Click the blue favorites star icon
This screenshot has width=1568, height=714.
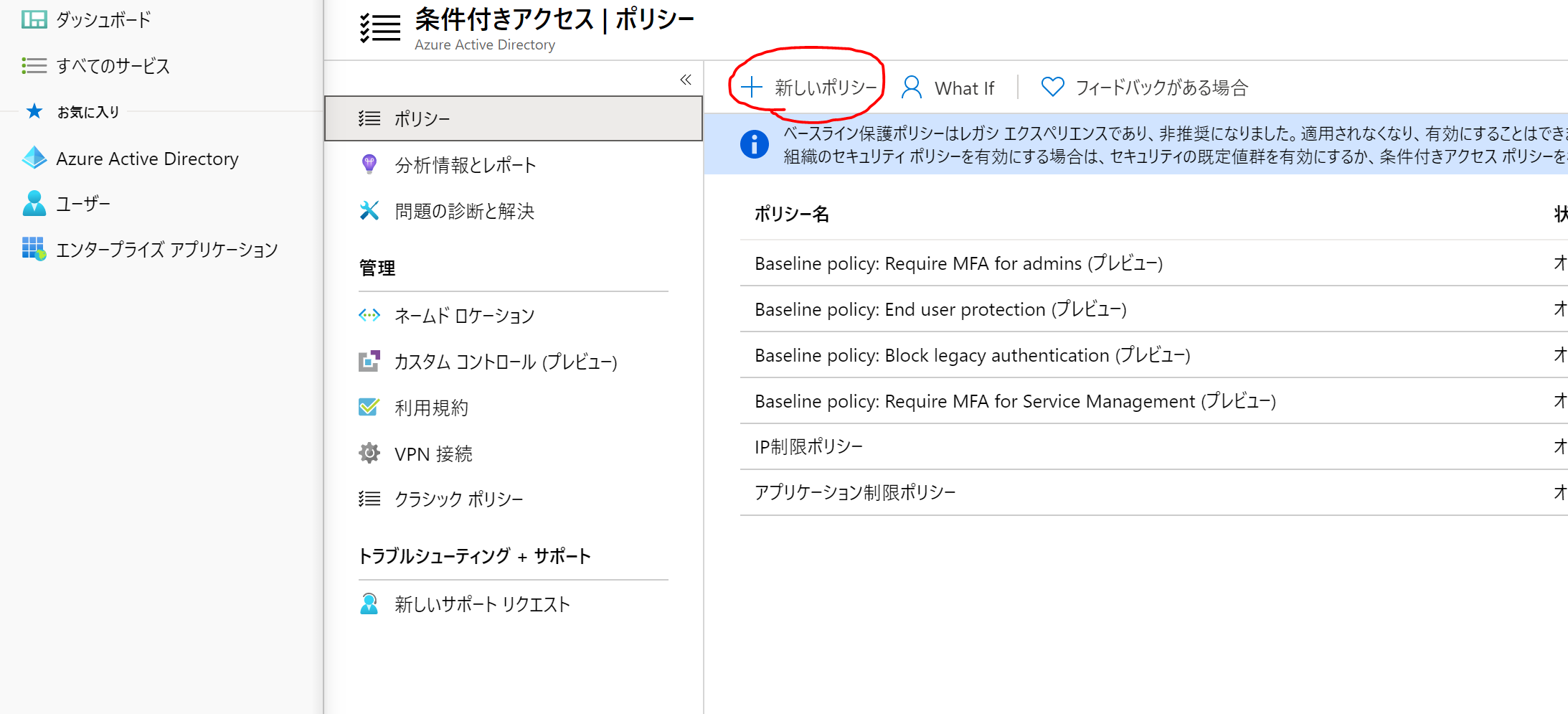click(x=34, y=111)
